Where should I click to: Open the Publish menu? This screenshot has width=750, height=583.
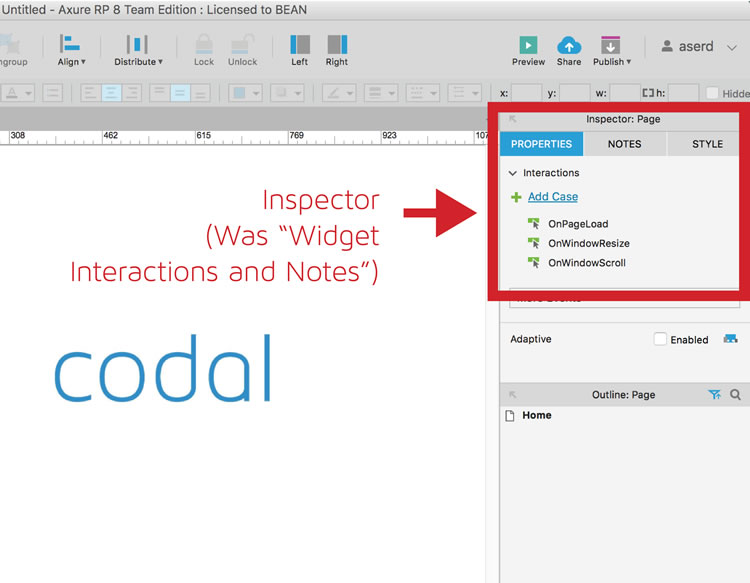tap(611, 51)
